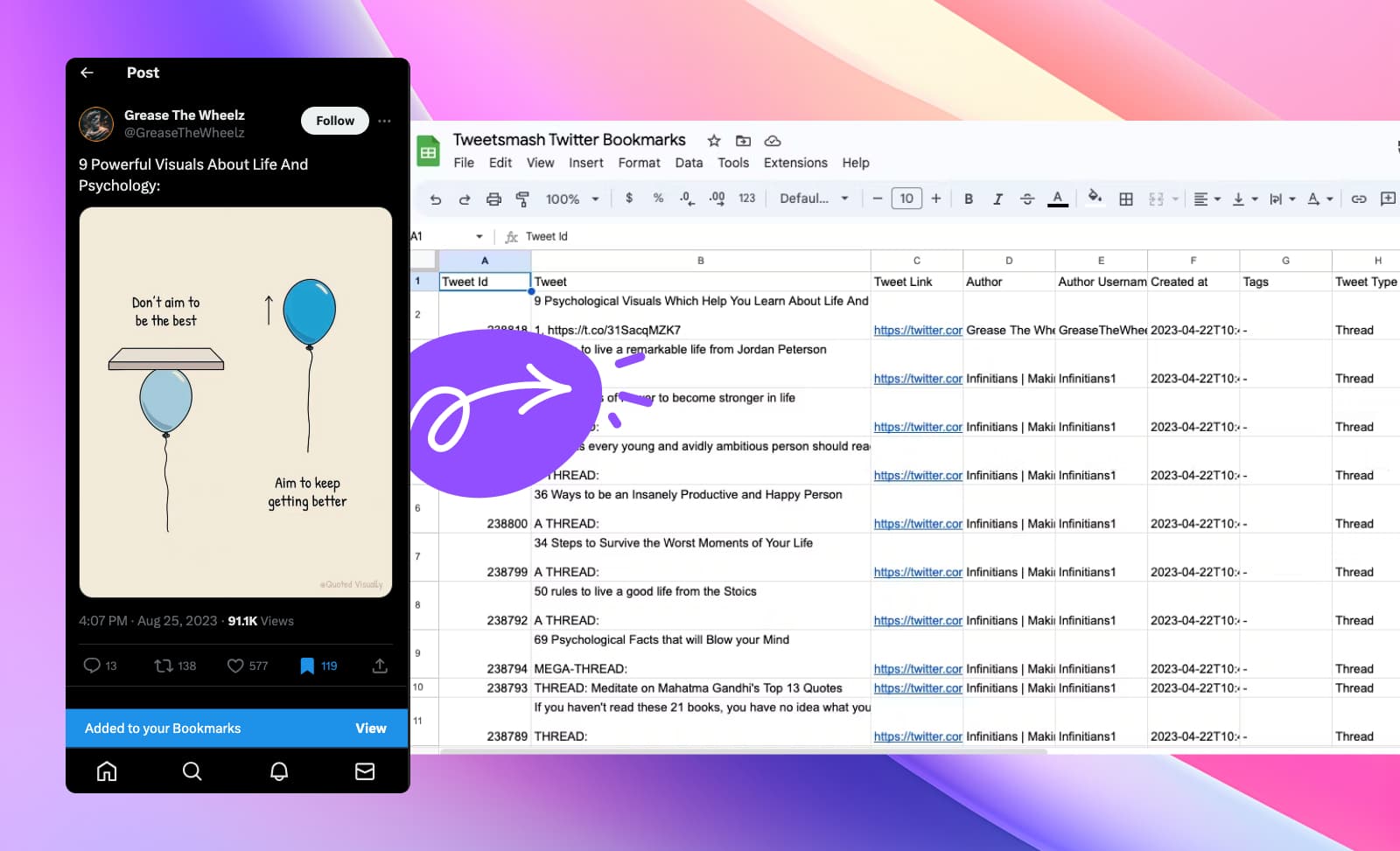Expand the A1 name box dropdown
The width and height of the screenshot is (1400, 851).
pyautogui.click(x=479, y=237)
